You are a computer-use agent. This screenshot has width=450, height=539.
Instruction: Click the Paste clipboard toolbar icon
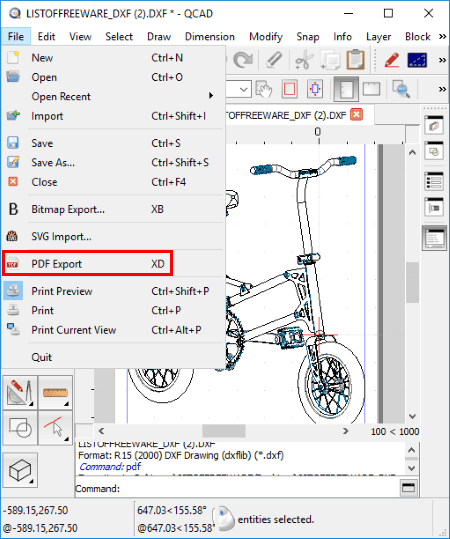click(x=355, y=60)
